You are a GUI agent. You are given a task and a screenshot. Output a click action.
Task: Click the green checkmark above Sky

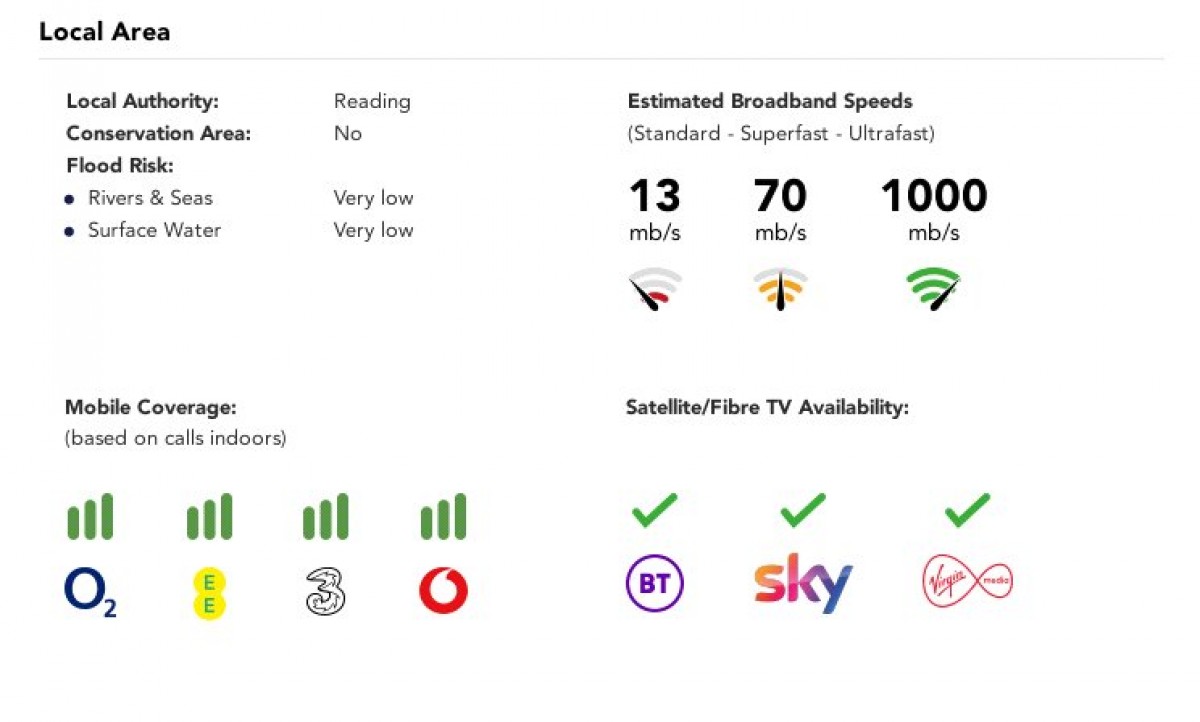tap(803, 510)
